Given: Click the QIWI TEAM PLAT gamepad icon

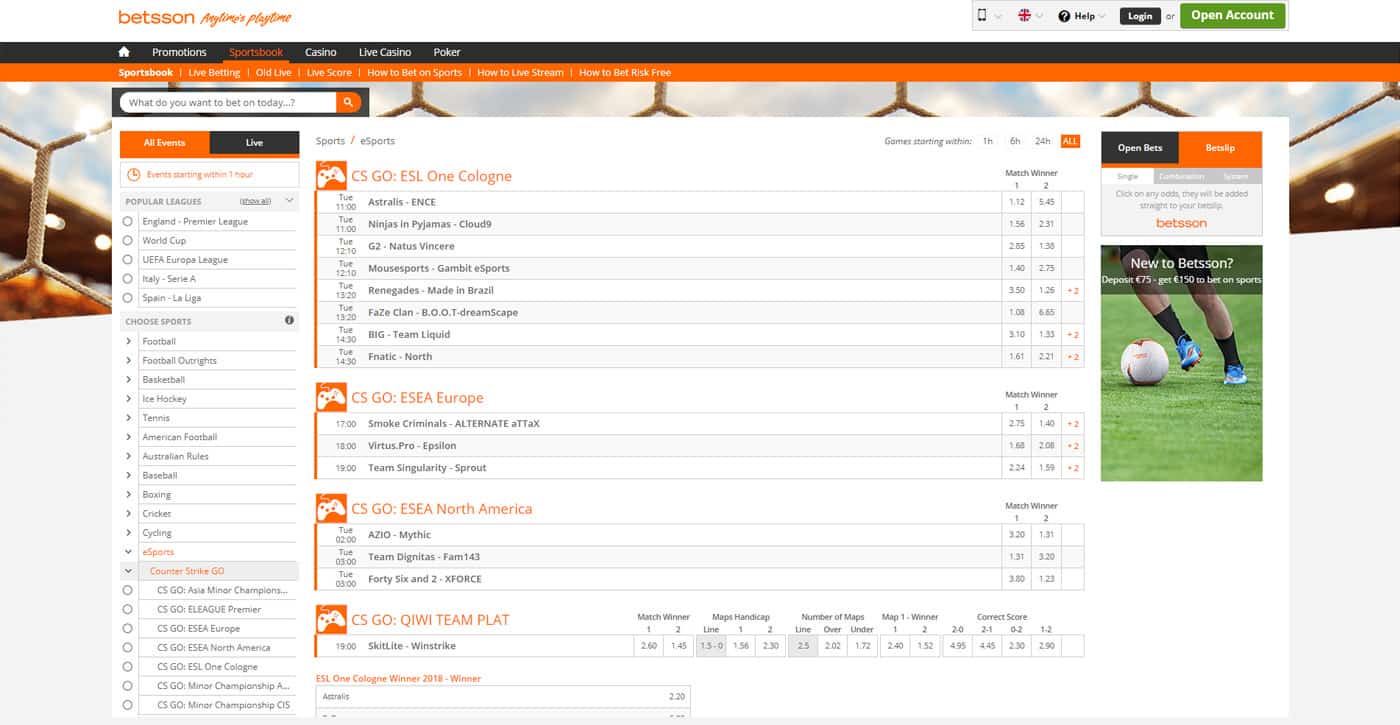Looking at the screenshot, I should pyautogui.click(x=331, y=619).
